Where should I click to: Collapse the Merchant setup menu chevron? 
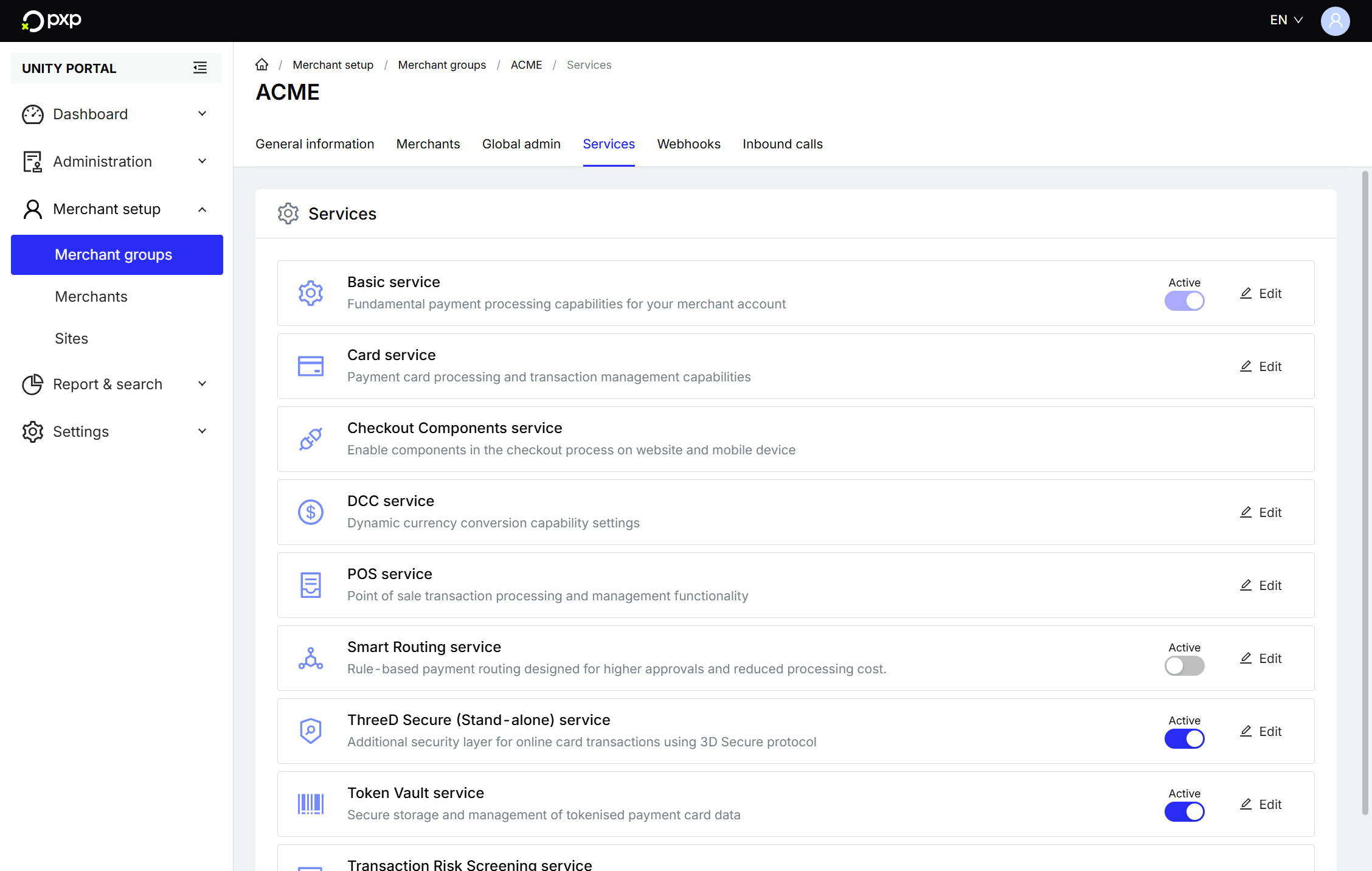click(x=203, y=209)
